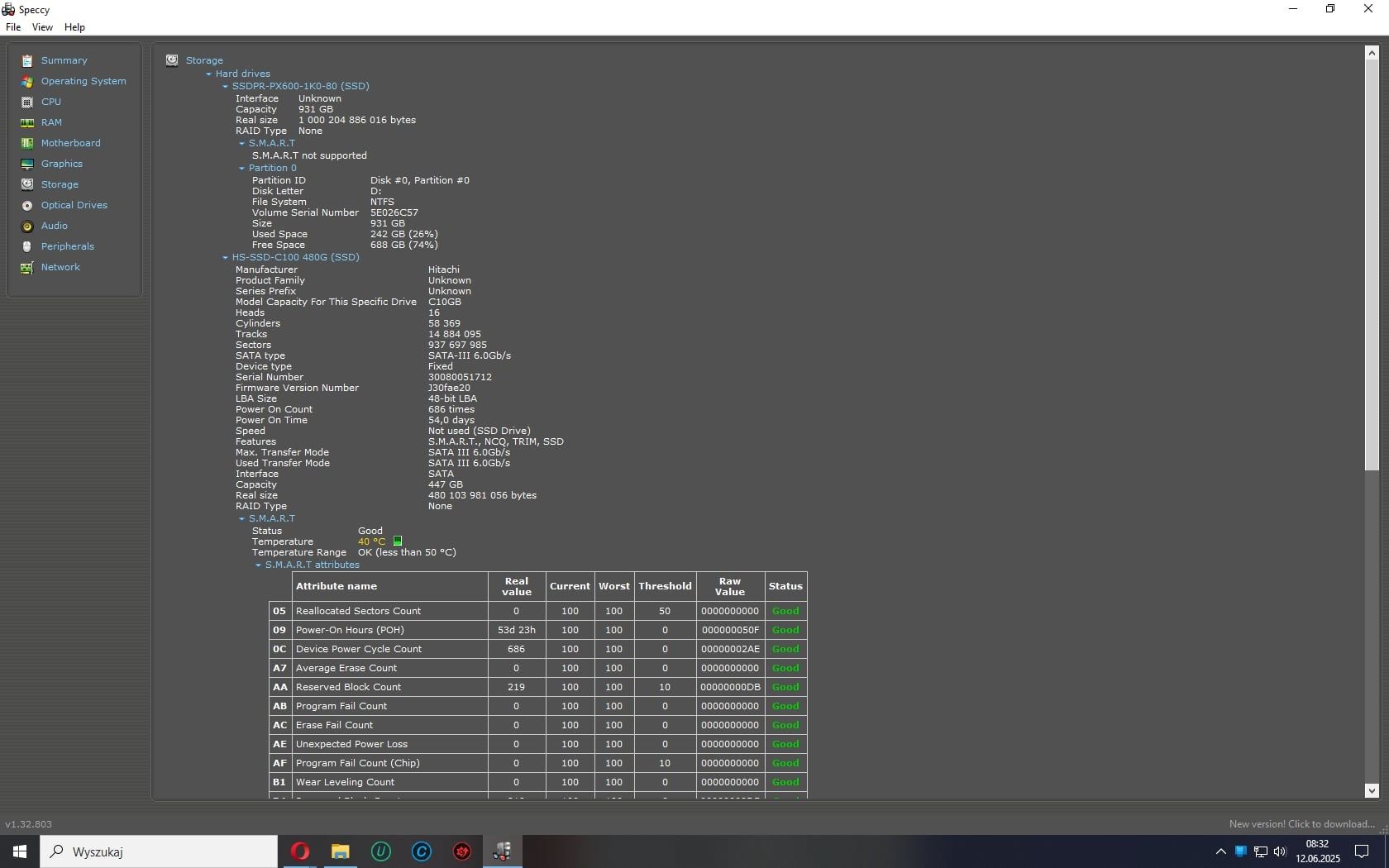The image size is (1389, 868).
Task: Select the Wear Leveling Count row
Action: [537, 782]
